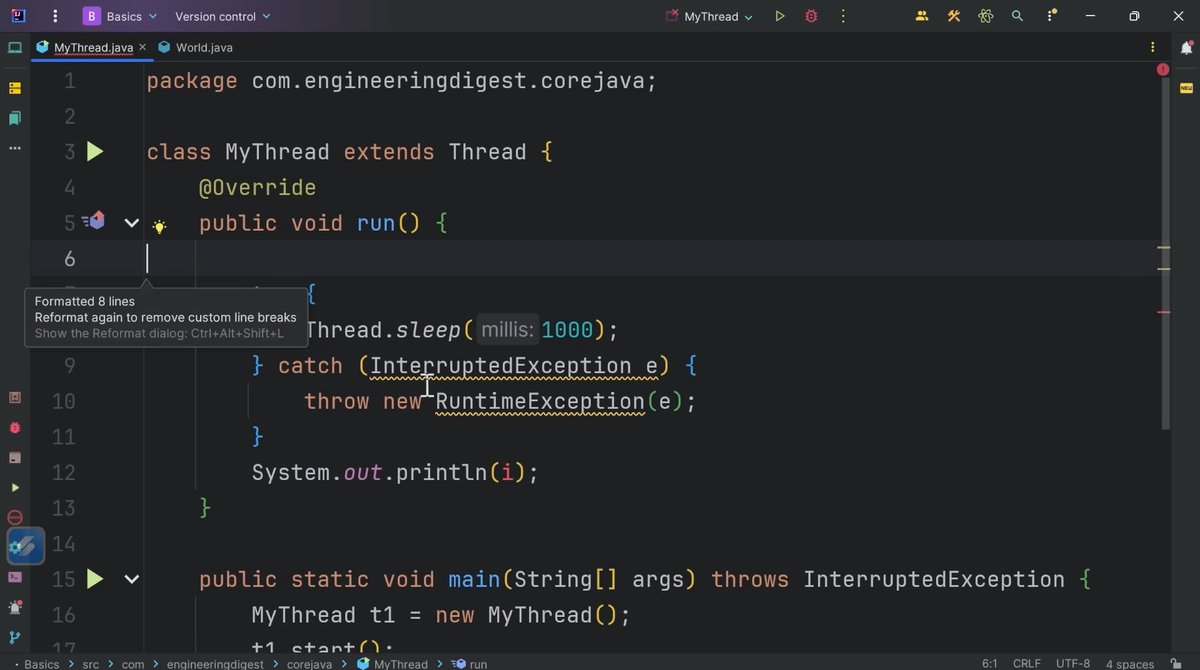Open the Debug tool window bug icon

[x=15, y=427]
